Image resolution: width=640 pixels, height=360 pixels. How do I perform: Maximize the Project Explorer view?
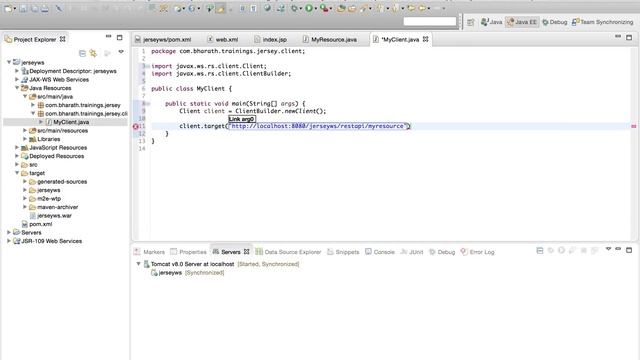click(x=119, y=38)
